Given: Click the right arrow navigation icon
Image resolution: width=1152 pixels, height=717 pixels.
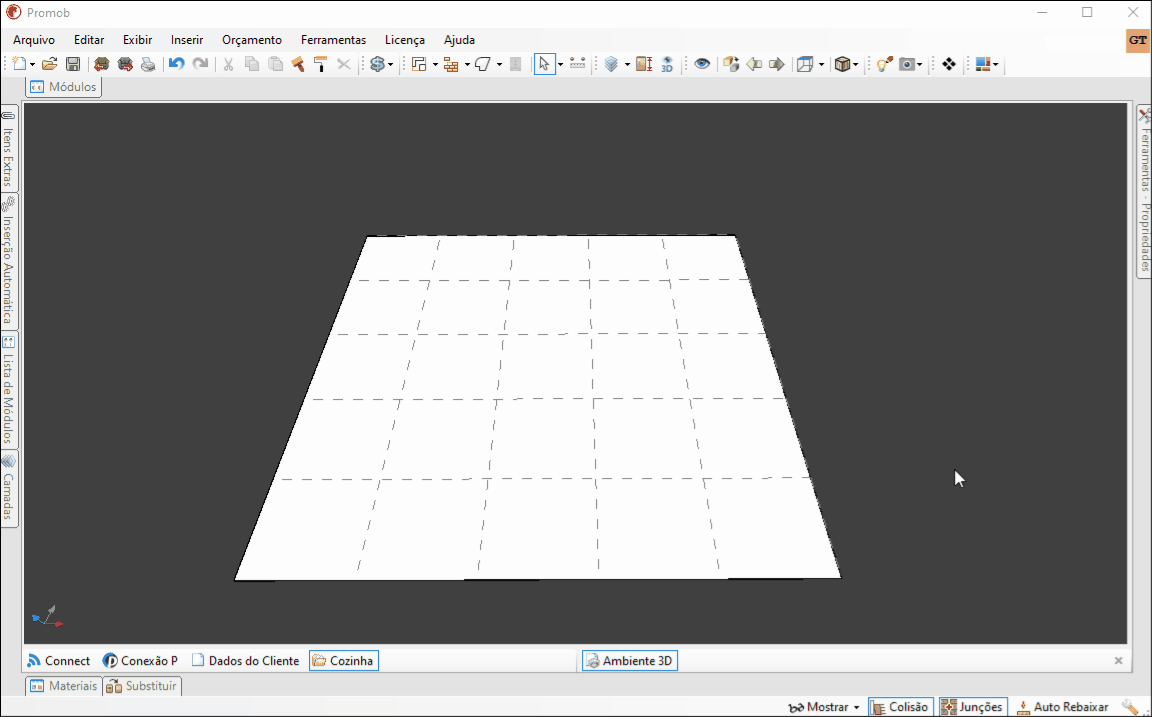Looking at the screenshot, I should coord(777,64).
